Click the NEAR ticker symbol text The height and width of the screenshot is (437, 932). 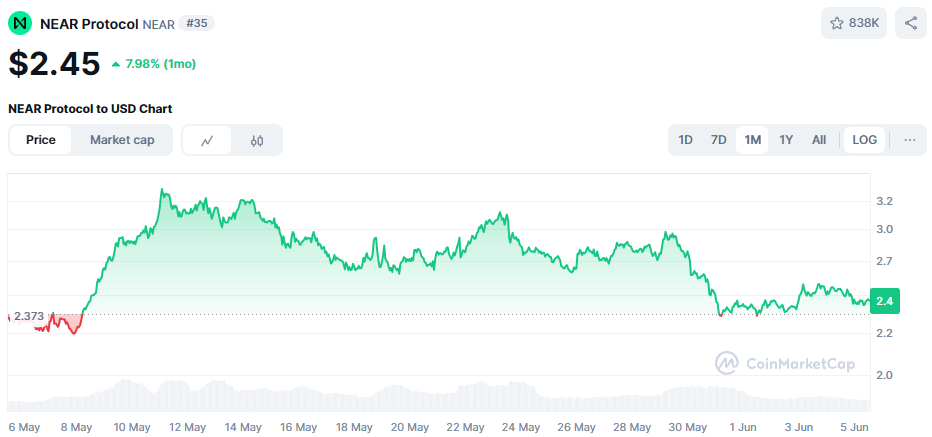(158, 24)
